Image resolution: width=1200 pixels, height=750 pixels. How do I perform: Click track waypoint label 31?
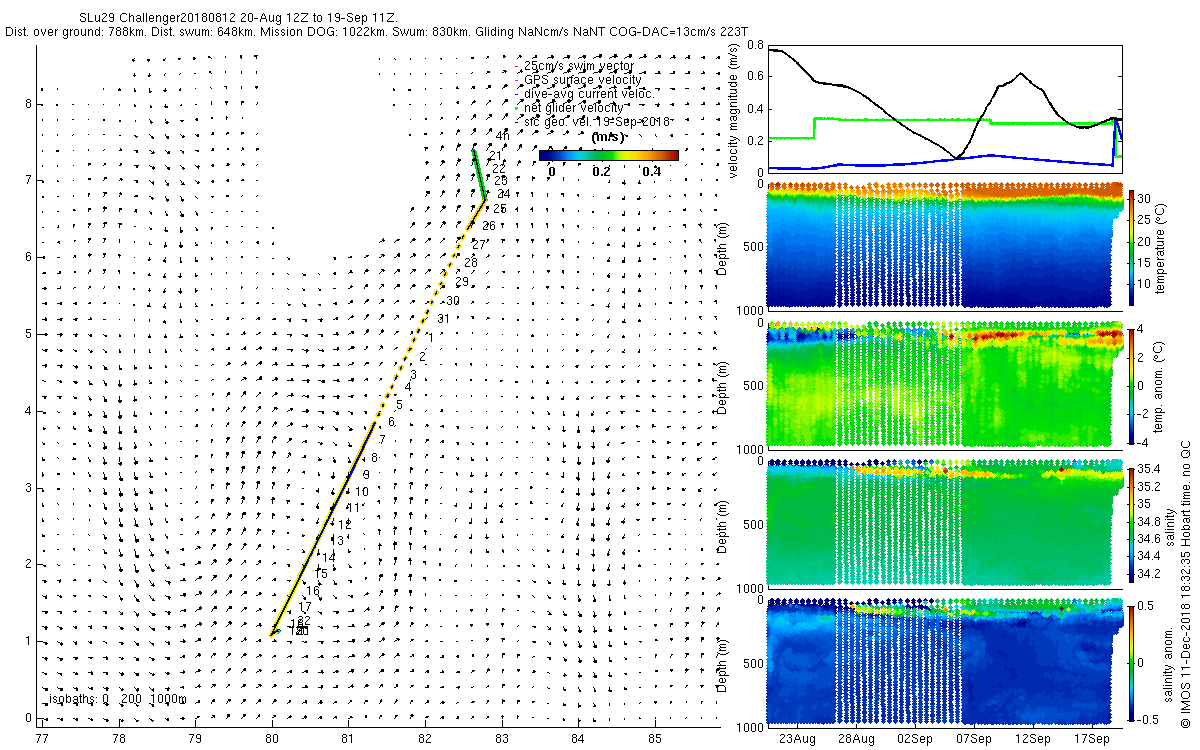(x=443, y=319)
